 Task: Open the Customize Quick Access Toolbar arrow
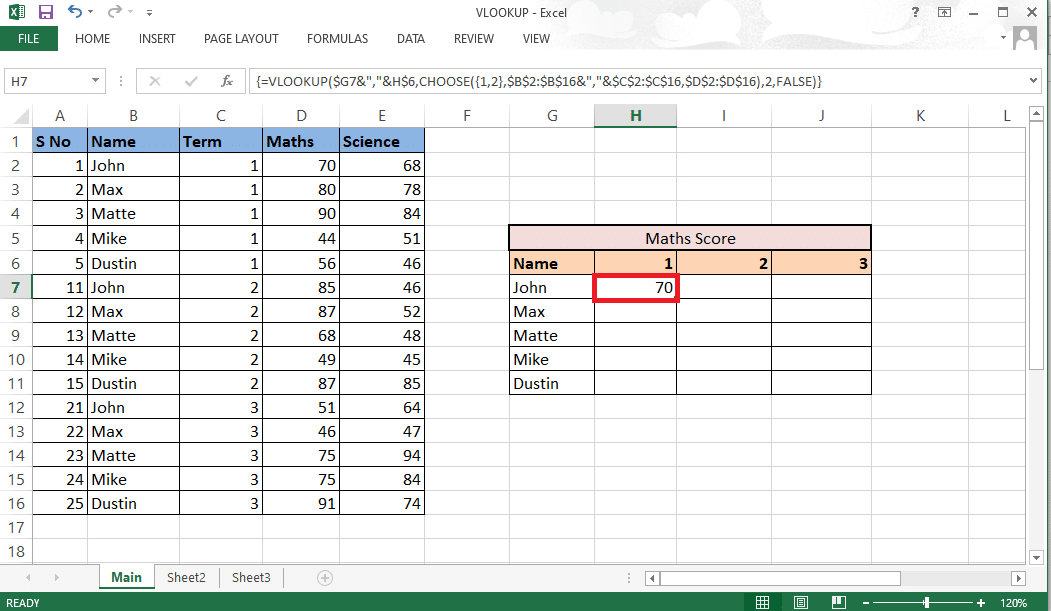point(149,13)
